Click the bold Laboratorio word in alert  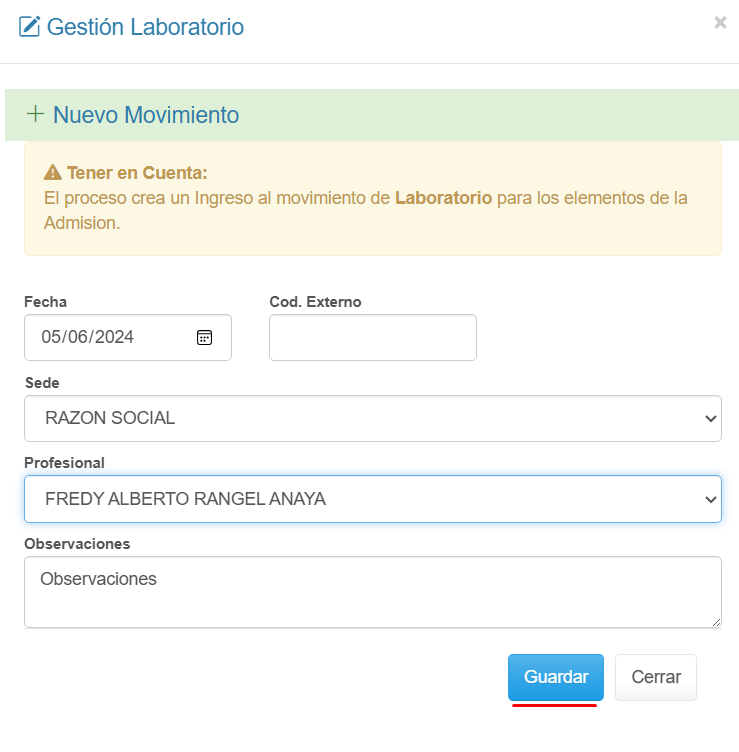[x=443, y=198]
